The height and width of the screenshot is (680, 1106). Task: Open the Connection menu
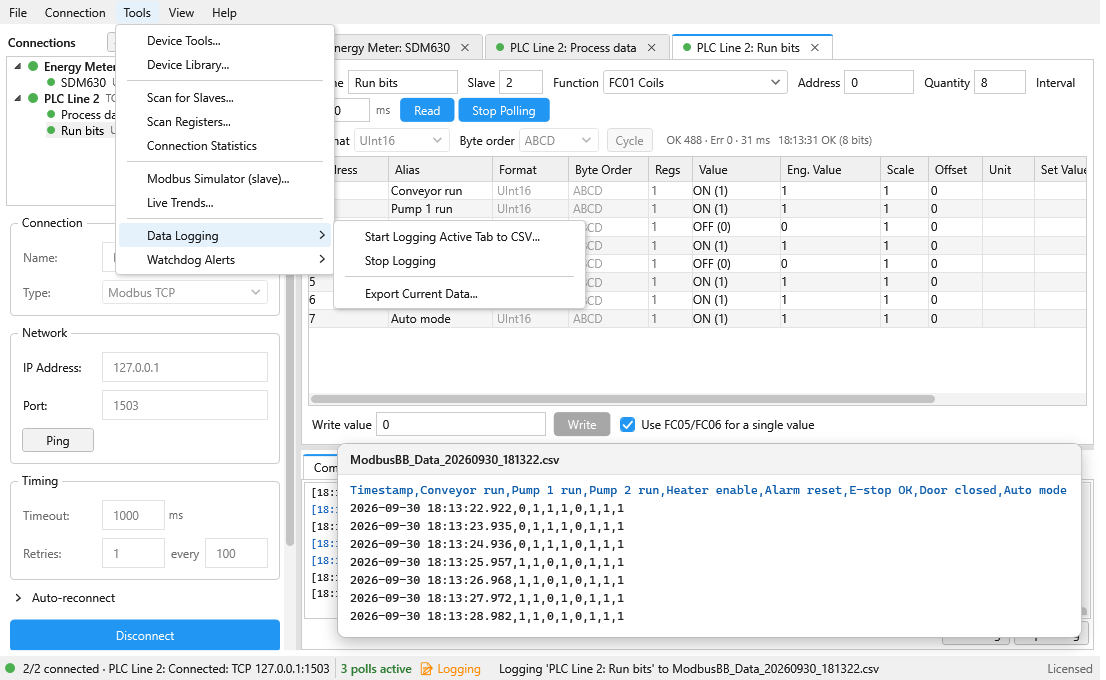[x=75, y=13]
